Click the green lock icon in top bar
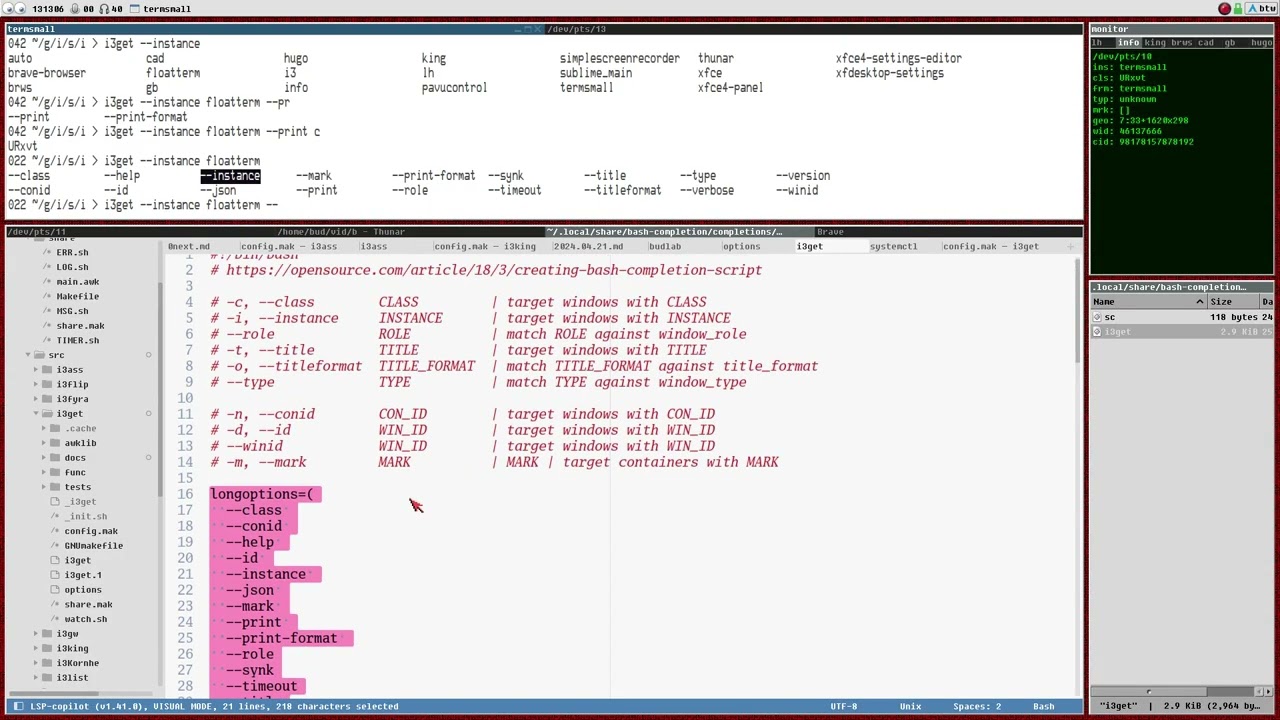This screenshot has height=720, width=1280. 1238,9
